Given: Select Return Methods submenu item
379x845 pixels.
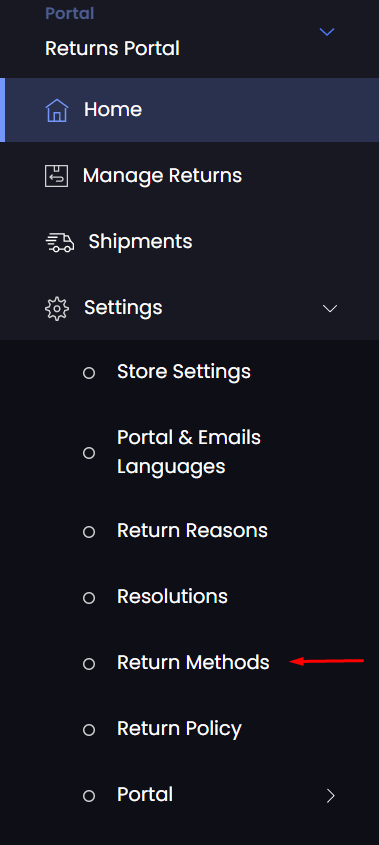Looking at the screenshot, I should (193, 662).
